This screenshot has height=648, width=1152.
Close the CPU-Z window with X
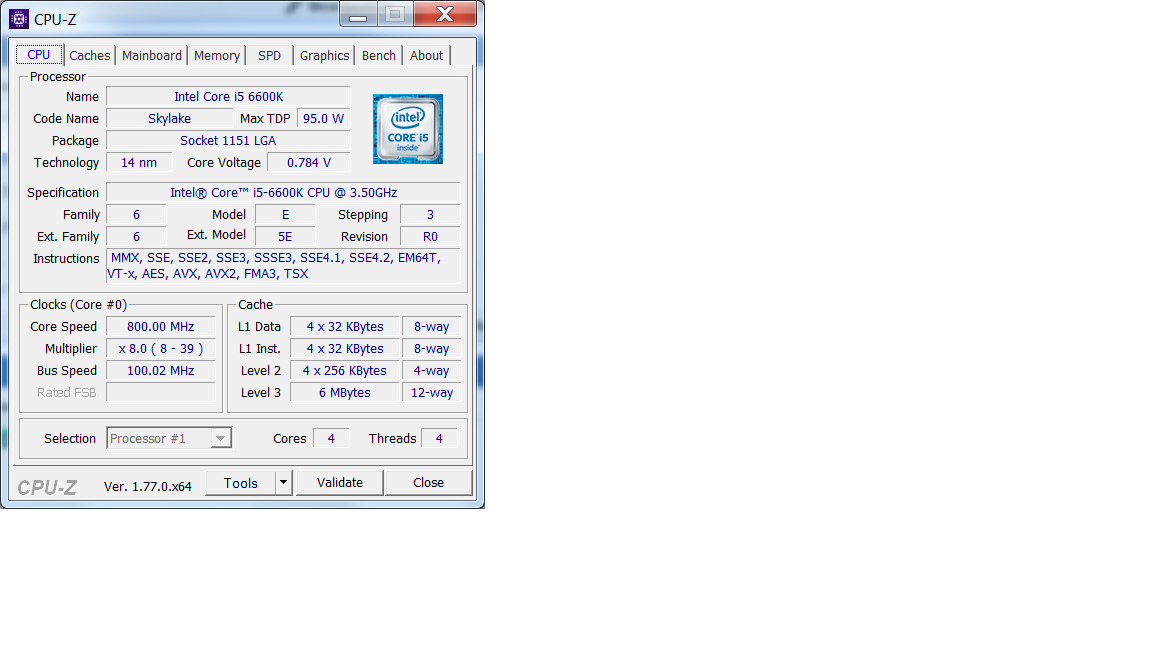click(444, 14)
